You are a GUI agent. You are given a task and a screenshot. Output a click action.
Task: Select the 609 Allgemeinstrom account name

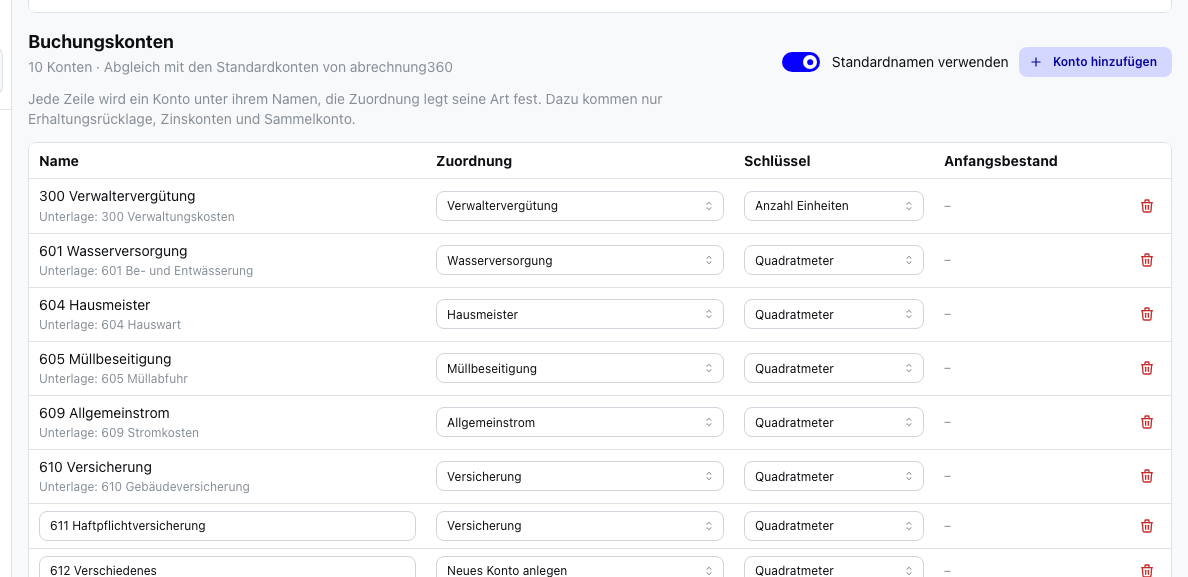[x=105, y=413]
